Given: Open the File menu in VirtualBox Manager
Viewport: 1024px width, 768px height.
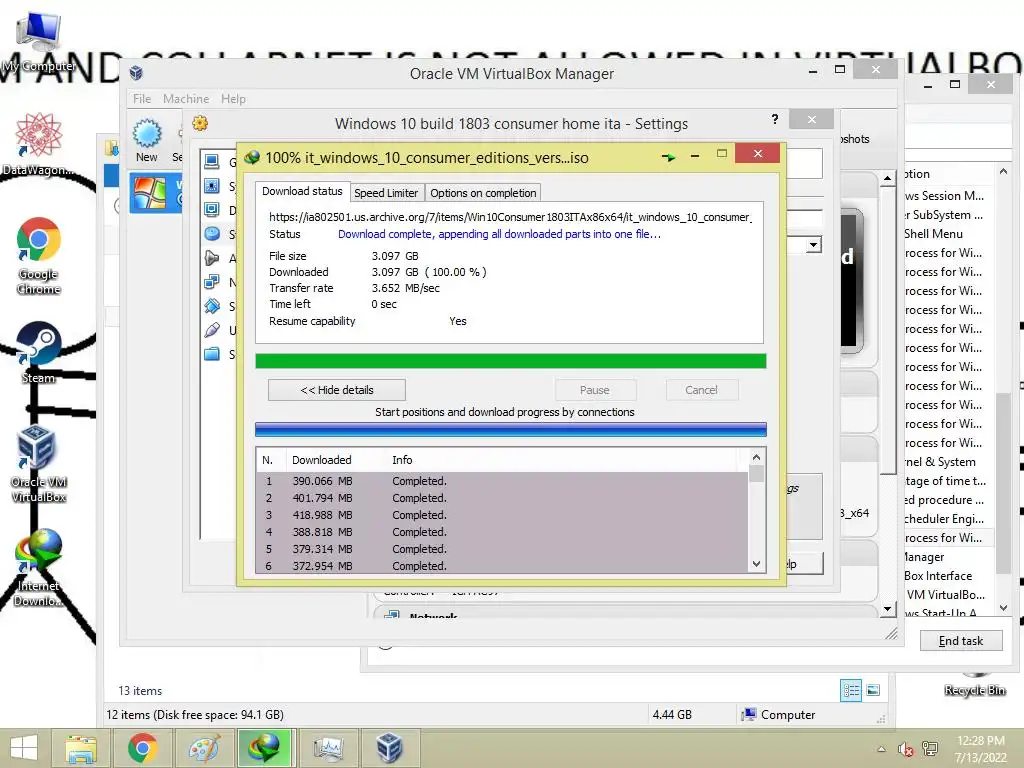Looking at the screenshot, I should [142, 99].
